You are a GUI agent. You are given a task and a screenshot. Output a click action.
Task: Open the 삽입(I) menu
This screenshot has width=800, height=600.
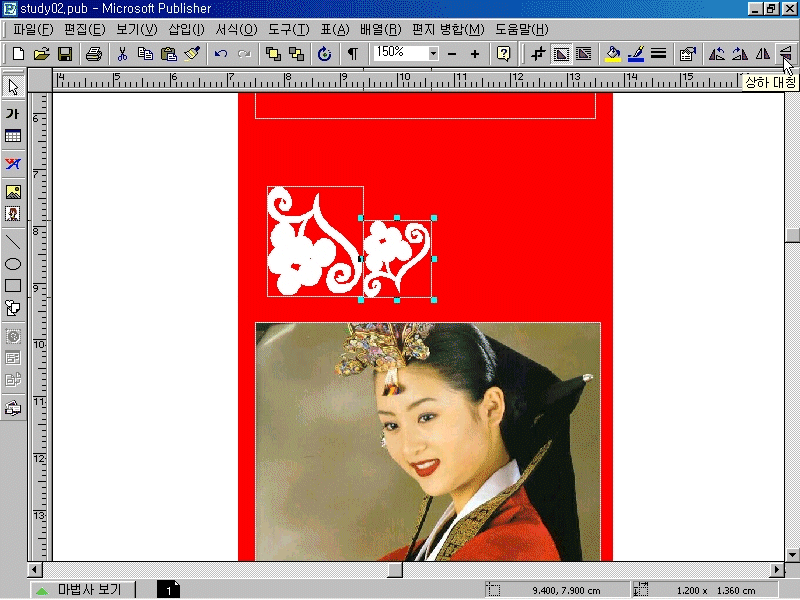[x=186, y=30]
